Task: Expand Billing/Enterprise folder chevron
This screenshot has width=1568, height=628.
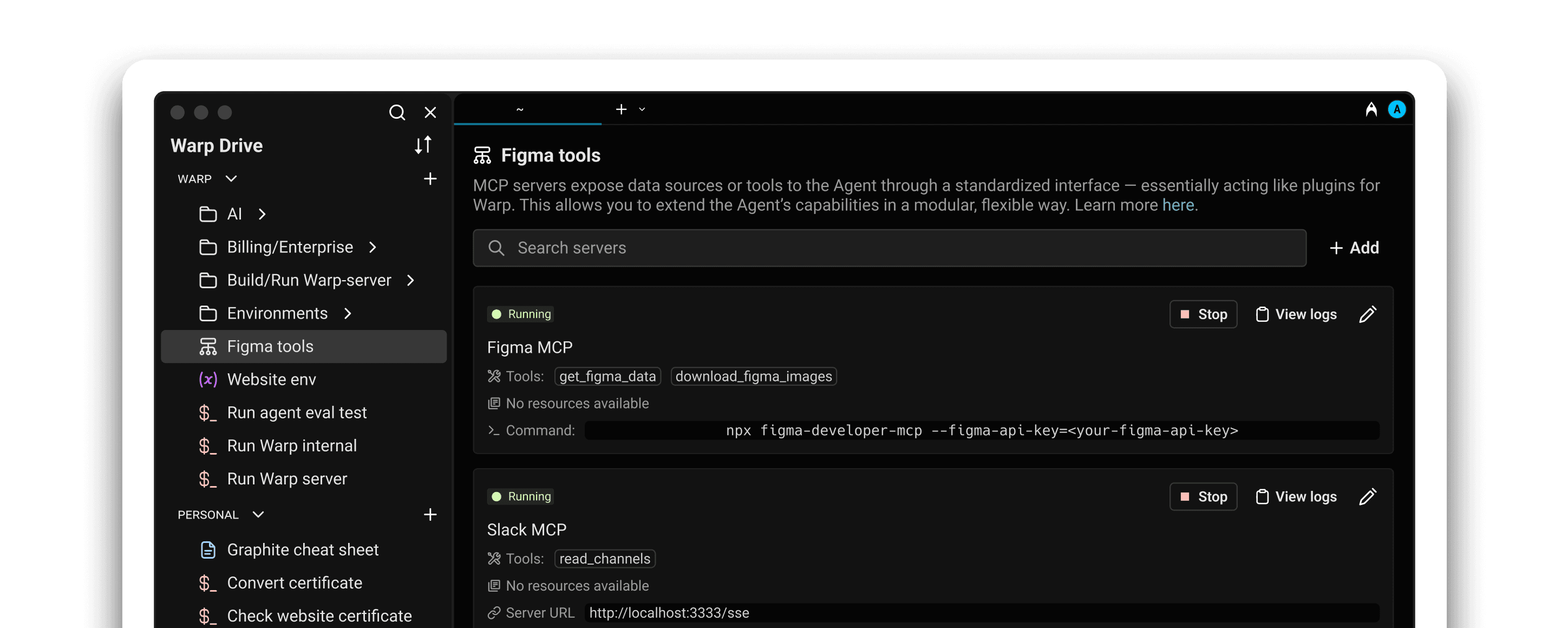Action: coord(373,247)
